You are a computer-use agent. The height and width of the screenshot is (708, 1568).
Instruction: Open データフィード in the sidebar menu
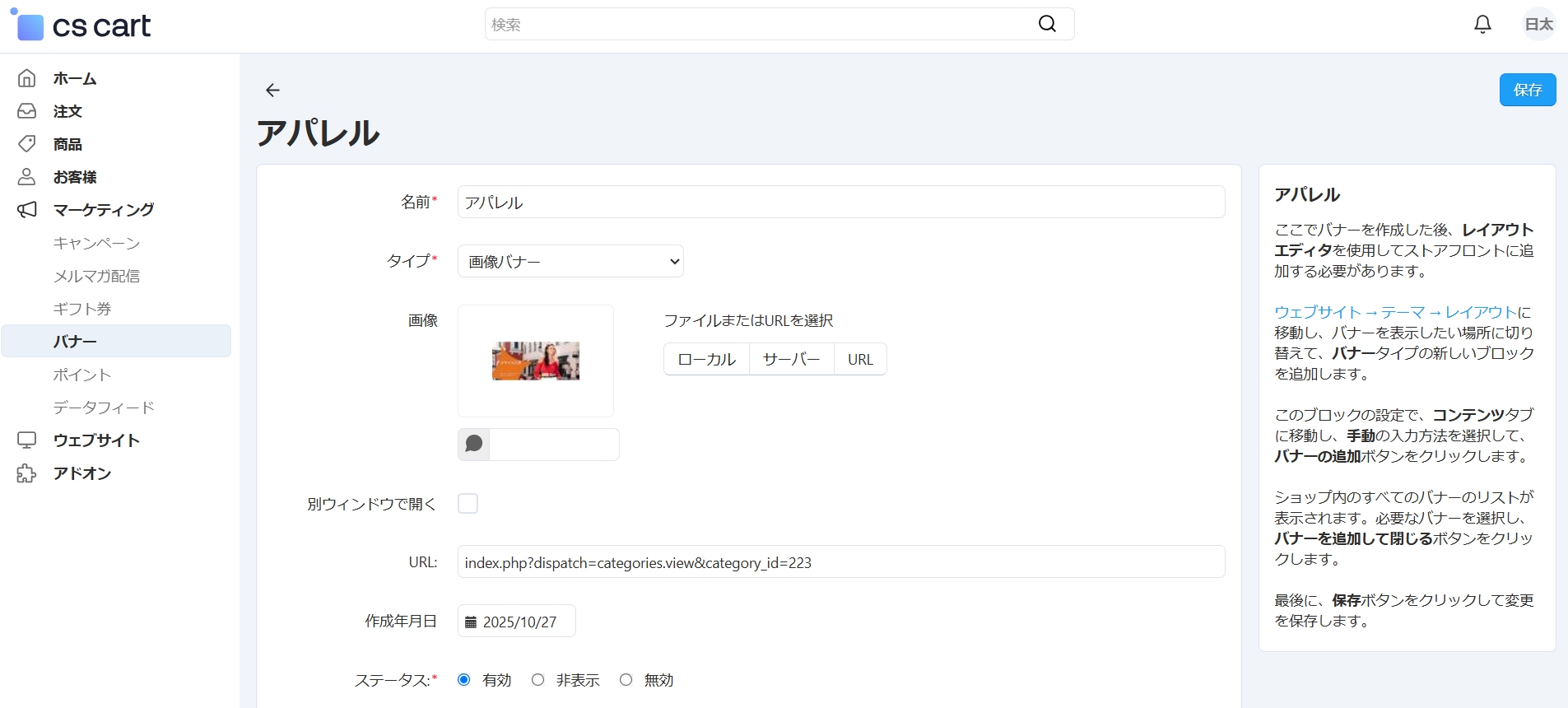pos(104,408)
